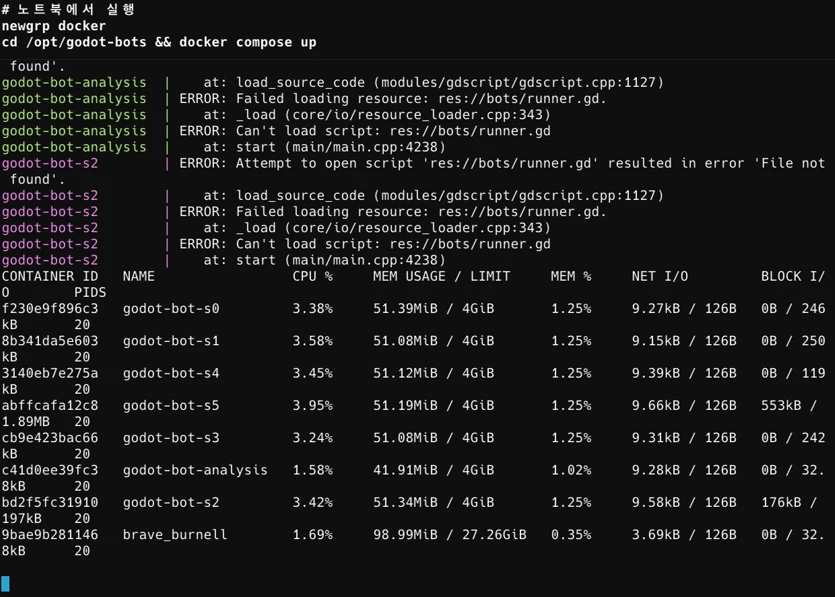Click the 'Can't load script' error in the godot-bot-s2 log

click(308, 244)
